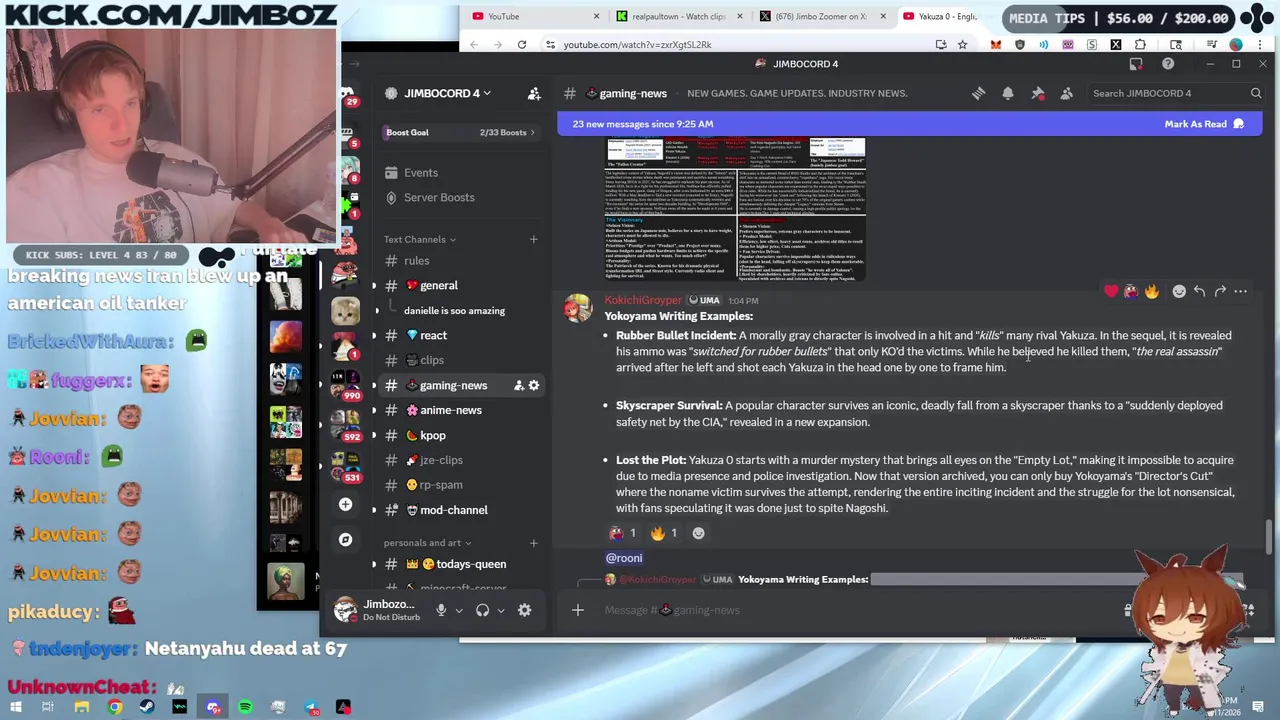Image resolution: width=1280 pixels, height=720 pixels.
Task: Open the attached infographic image
Action: [x=735, y=209]
